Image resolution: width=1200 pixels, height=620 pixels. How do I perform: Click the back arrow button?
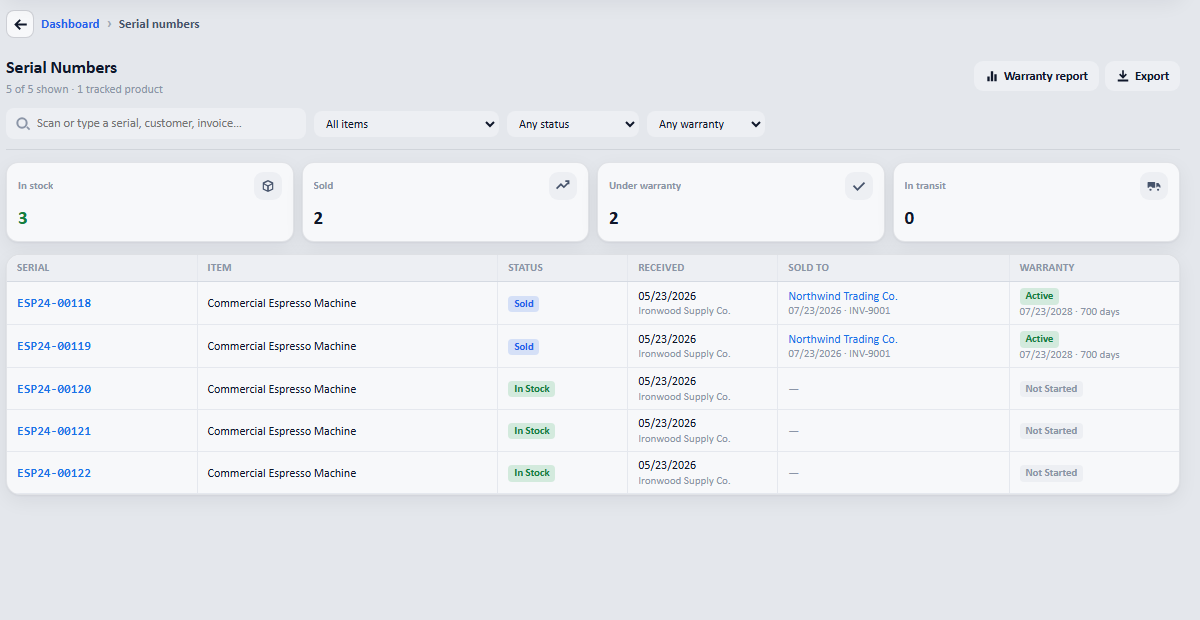coord(20,24)
